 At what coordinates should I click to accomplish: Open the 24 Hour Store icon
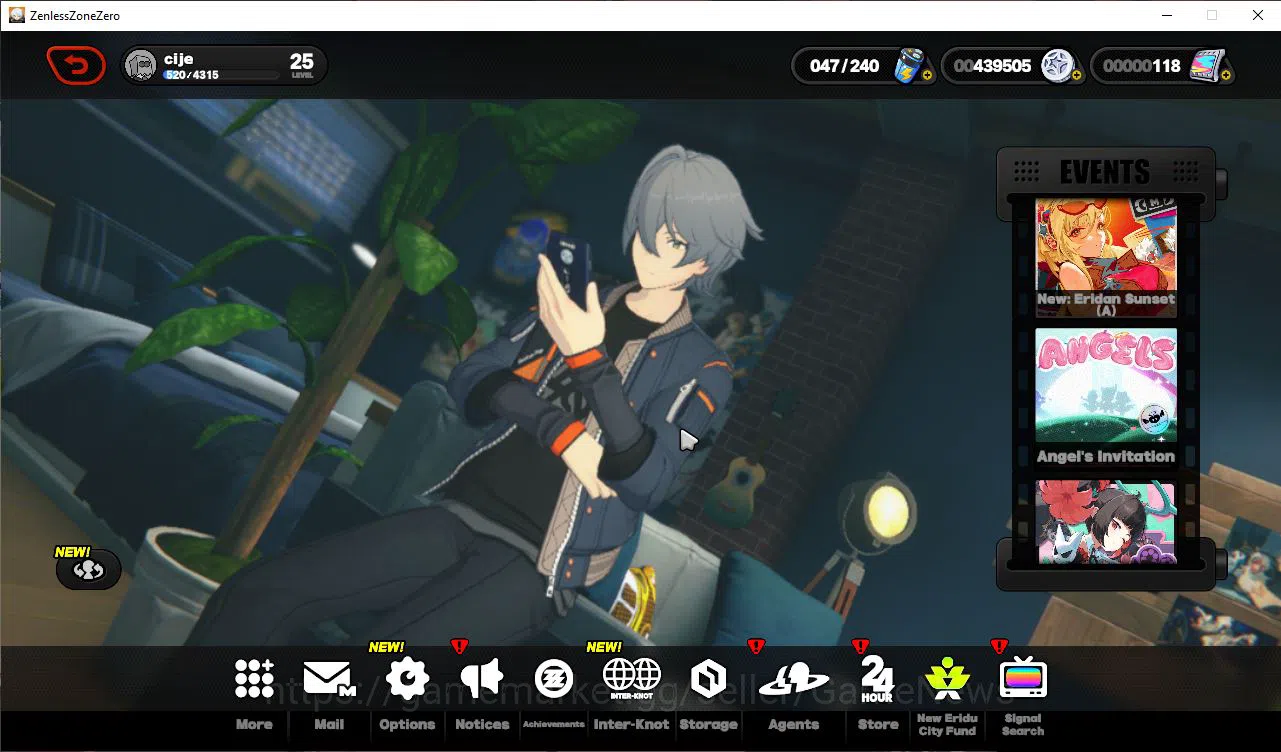(877, 679)
